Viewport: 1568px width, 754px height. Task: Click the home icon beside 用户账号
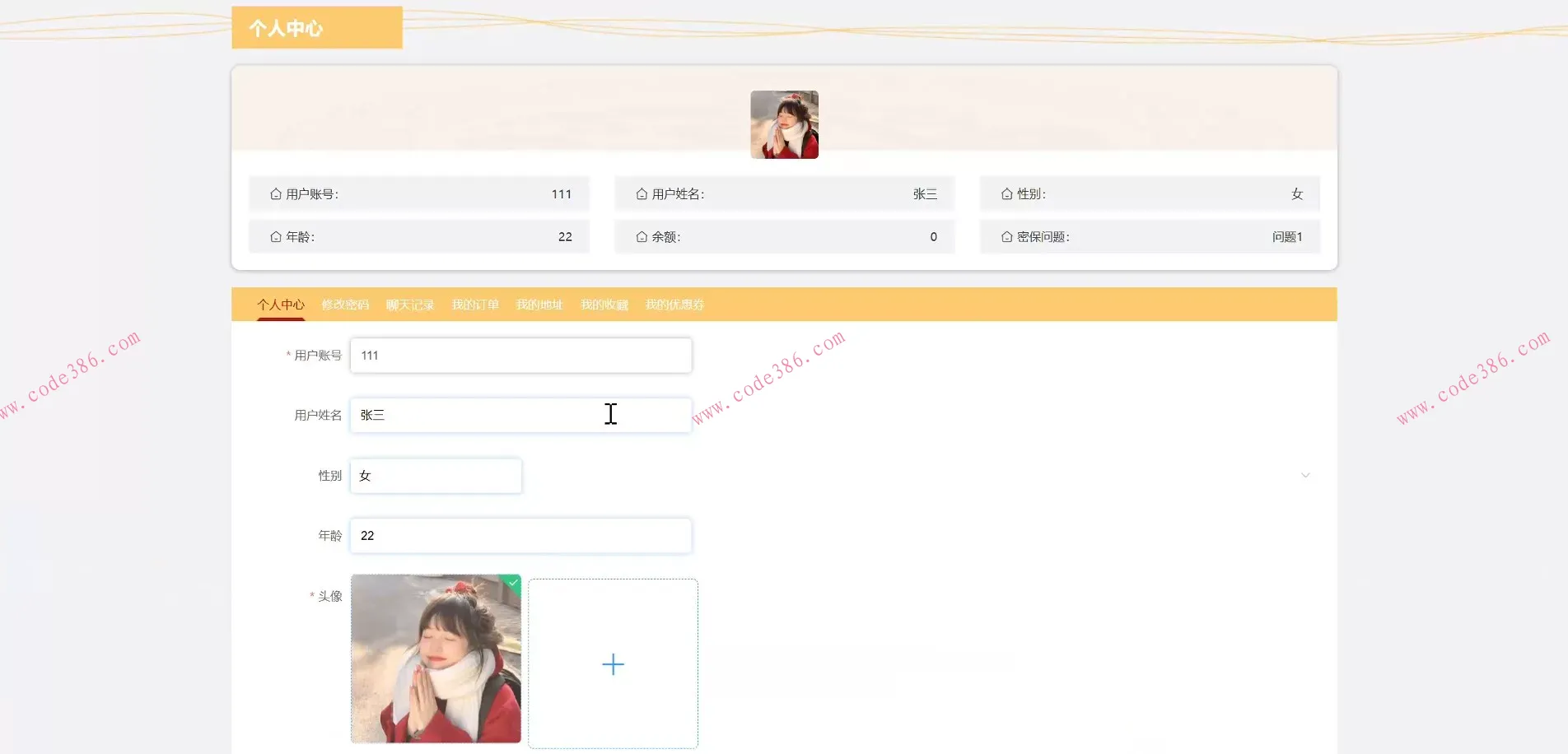pos(276,194)
